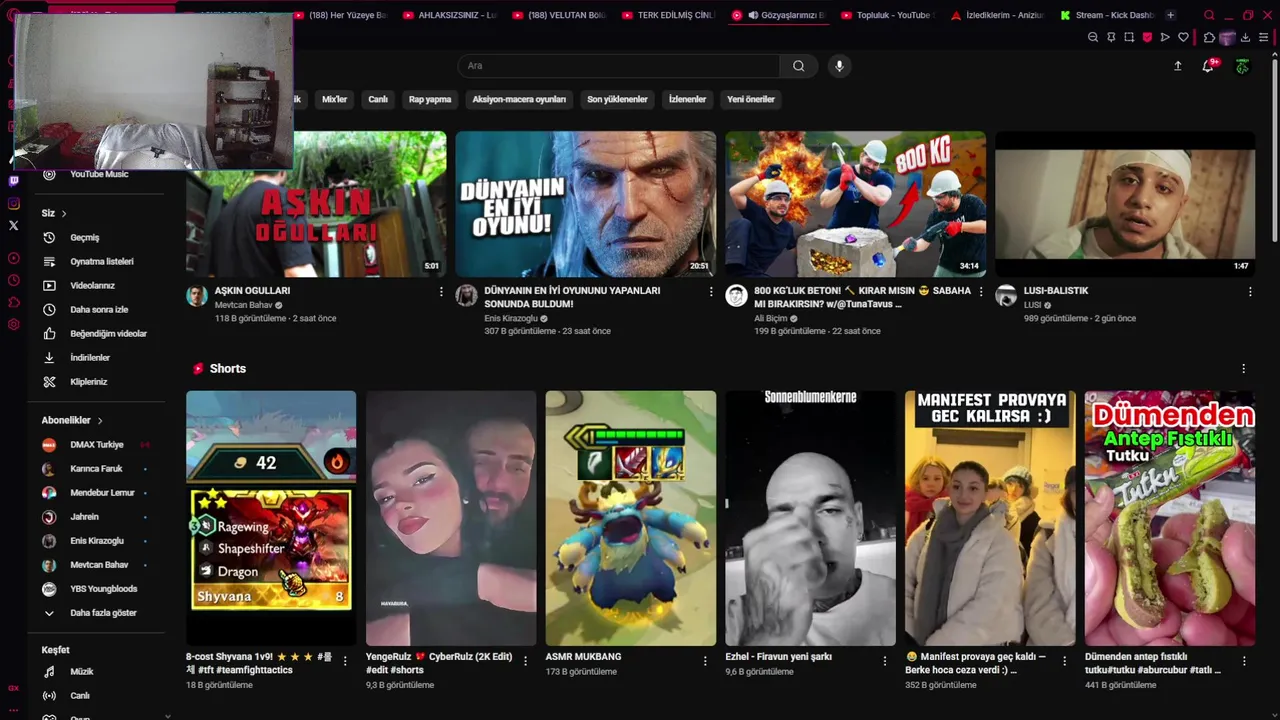Image resolution: width=1280 pixels, height=720 pixels.
Task: Open options menu for LUSI-BALISTIK video
Action: coord(1250,292)
